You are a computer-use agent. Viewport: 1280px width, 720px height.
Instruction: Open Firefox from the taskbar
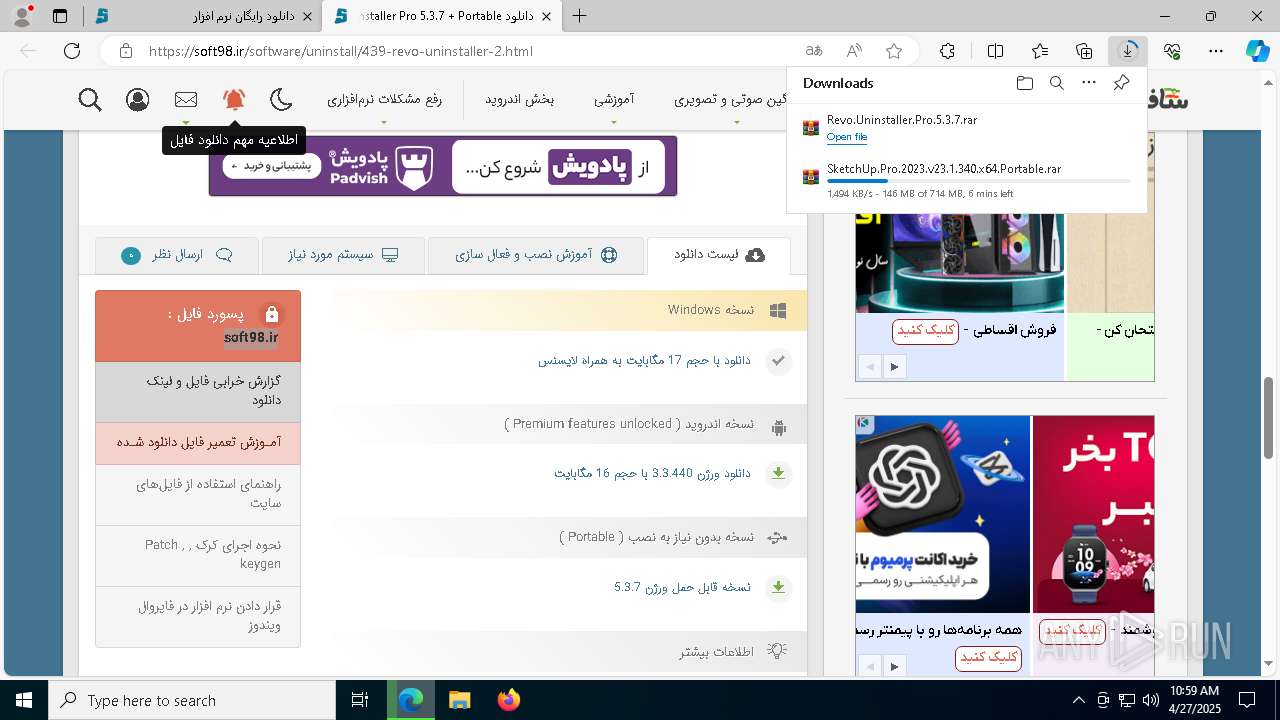pos(508,700)
